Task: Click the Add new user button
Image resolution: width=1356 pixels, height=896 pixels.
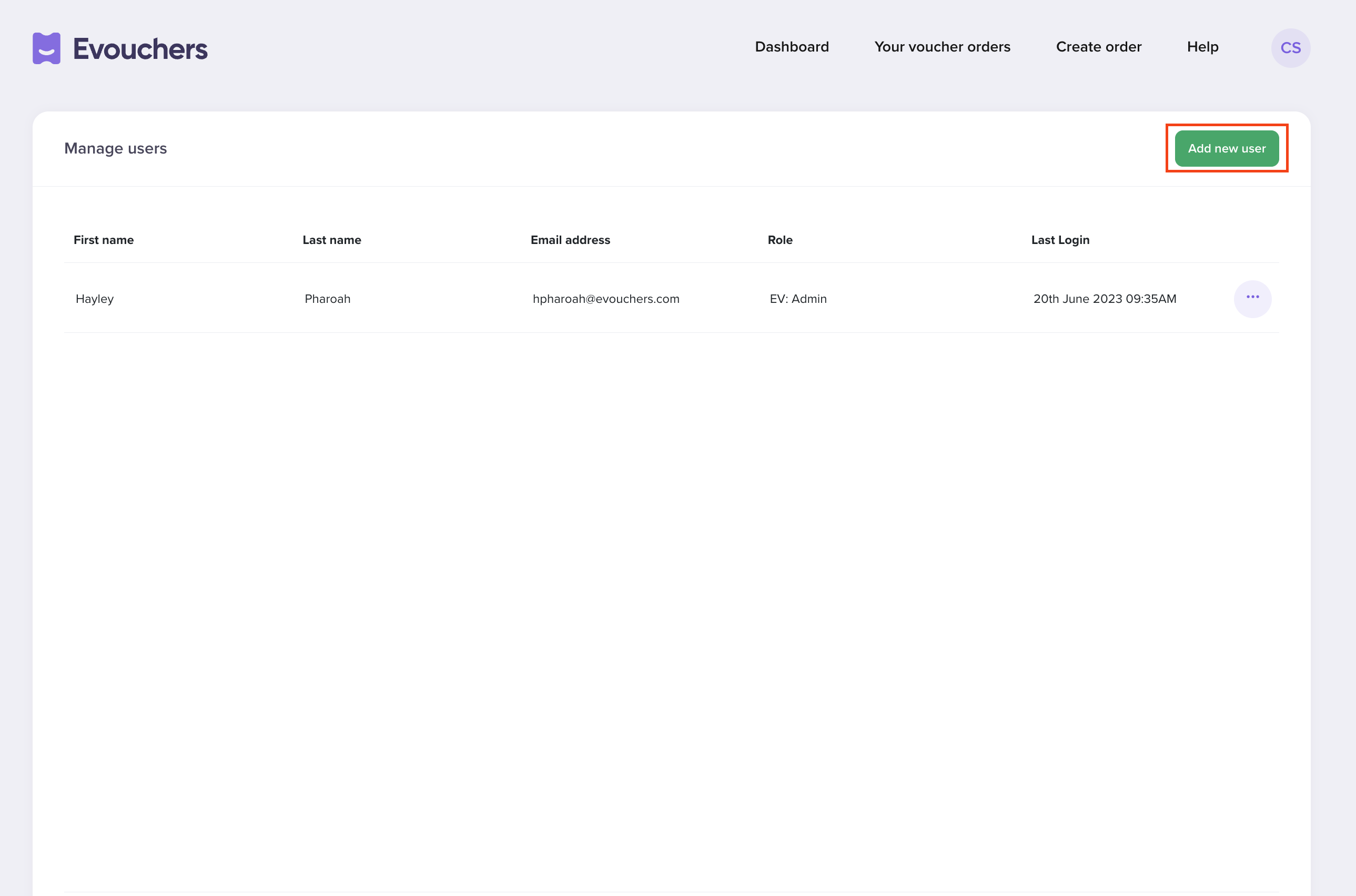Action: tap(1226, 148)
